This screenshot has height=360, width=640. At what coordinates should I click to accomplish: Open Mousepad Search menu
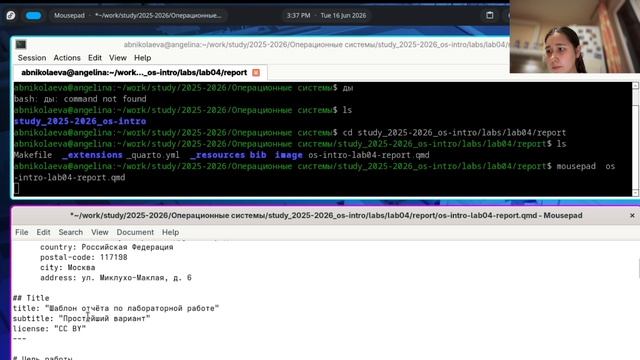(x=71, y=232)
